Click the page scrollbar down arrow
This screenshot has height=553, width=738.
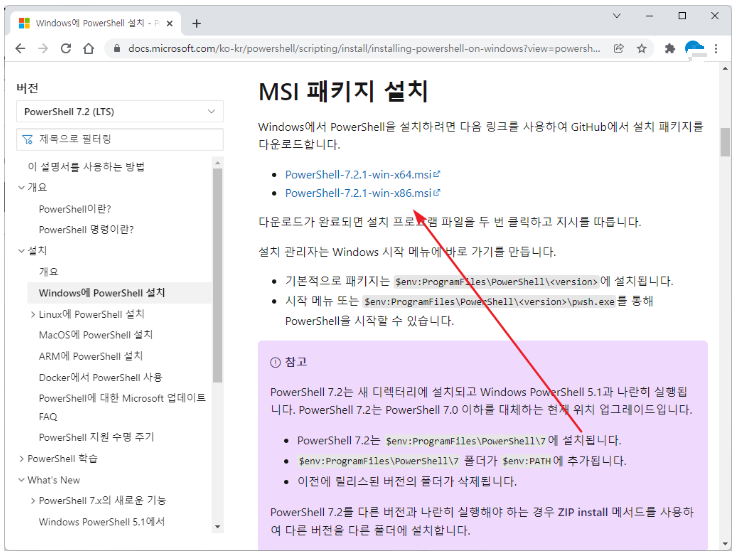tap(725, 544)
